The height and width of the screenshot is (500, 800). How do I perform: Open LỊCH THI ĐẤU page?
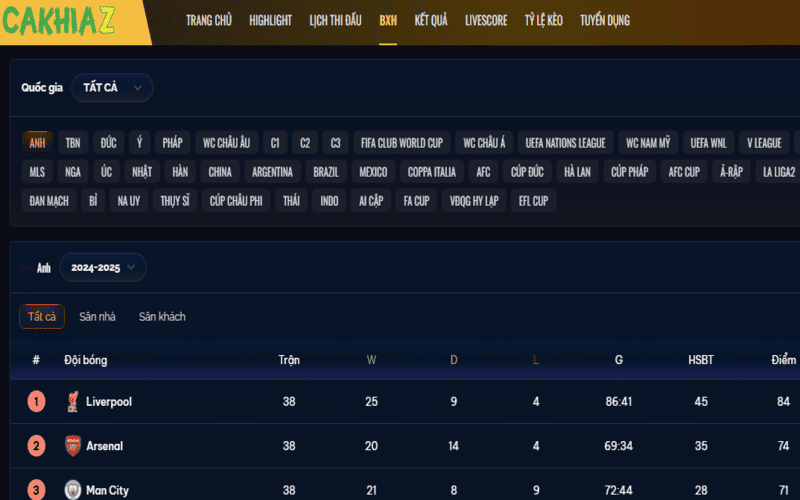(x=335, y=20)
